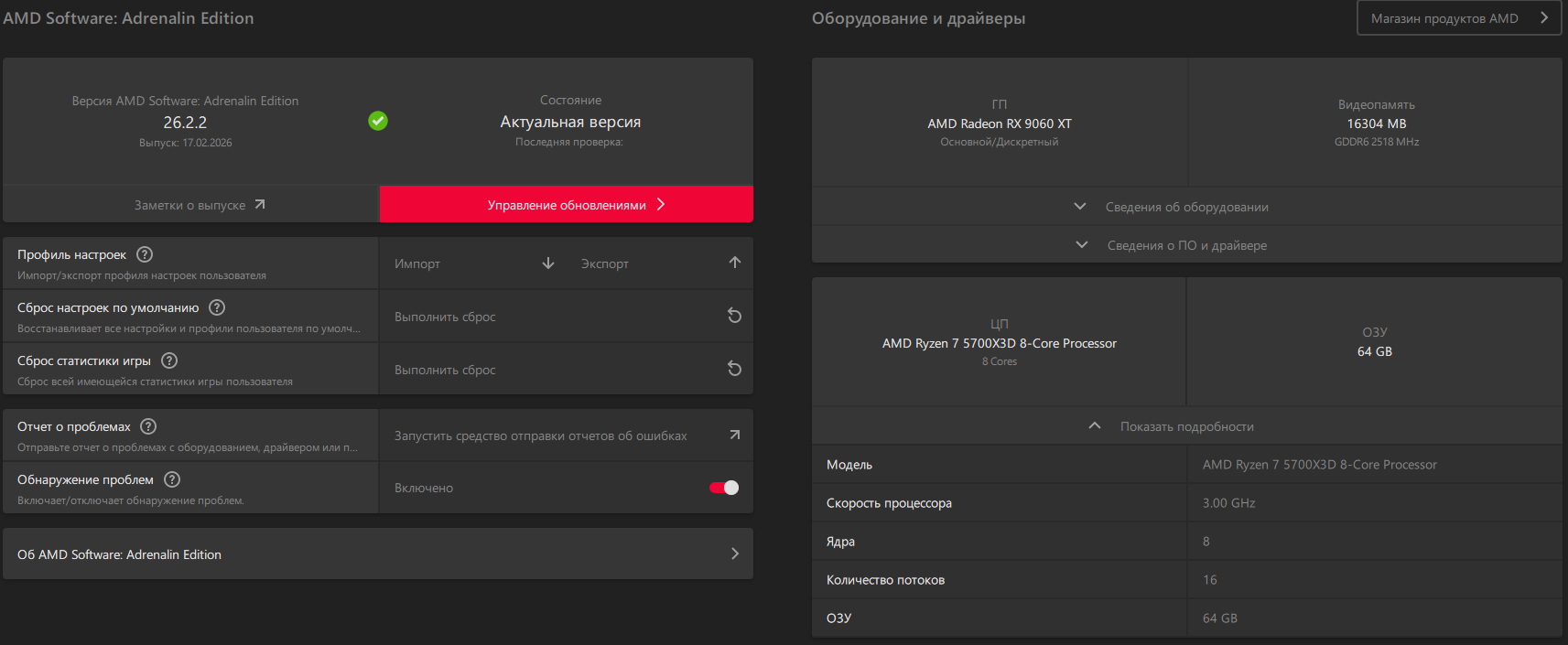Image resolution: width=1568 pixels, height=645 pixels.
Task: Click chevron on Управление обновлениями button
Action: [661, 204]
